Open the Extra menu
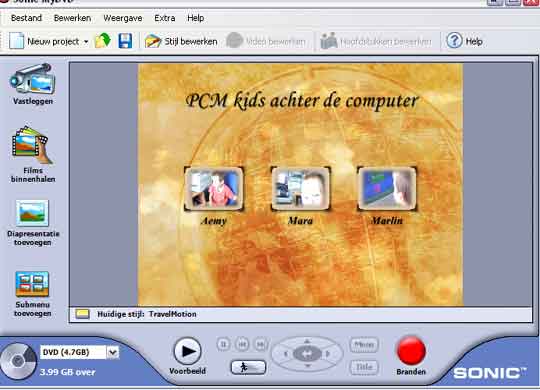 click(165, 18)
